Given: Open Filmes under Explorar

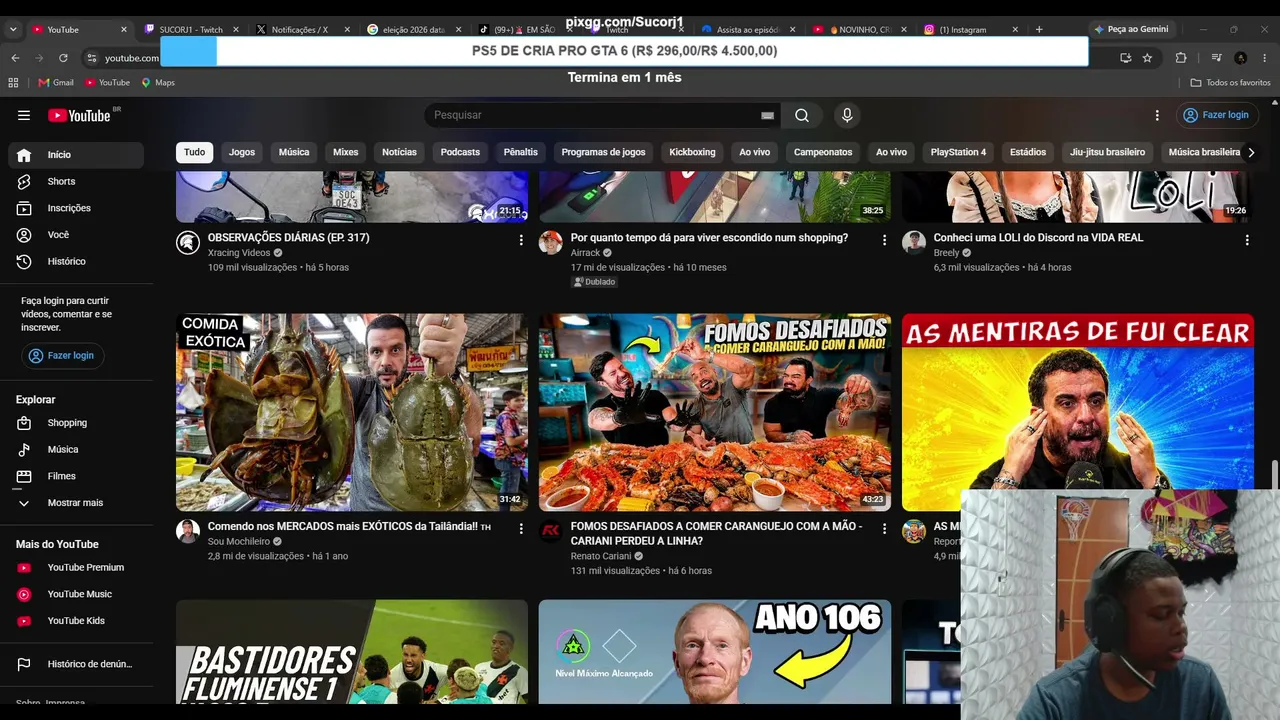Looking at the screenshot, I should click(76, 476).
